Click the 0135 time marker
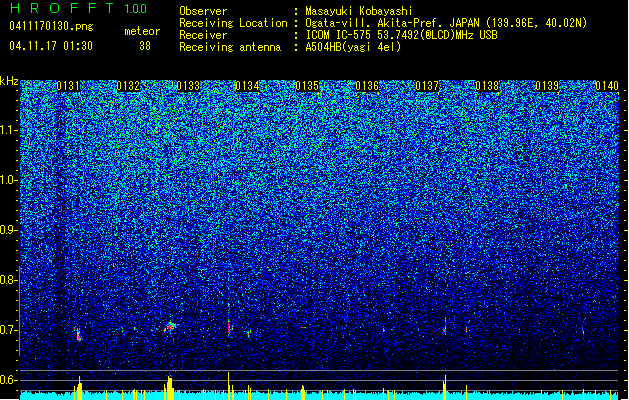This screenshot has width=629, height=400. coord(307,86)
